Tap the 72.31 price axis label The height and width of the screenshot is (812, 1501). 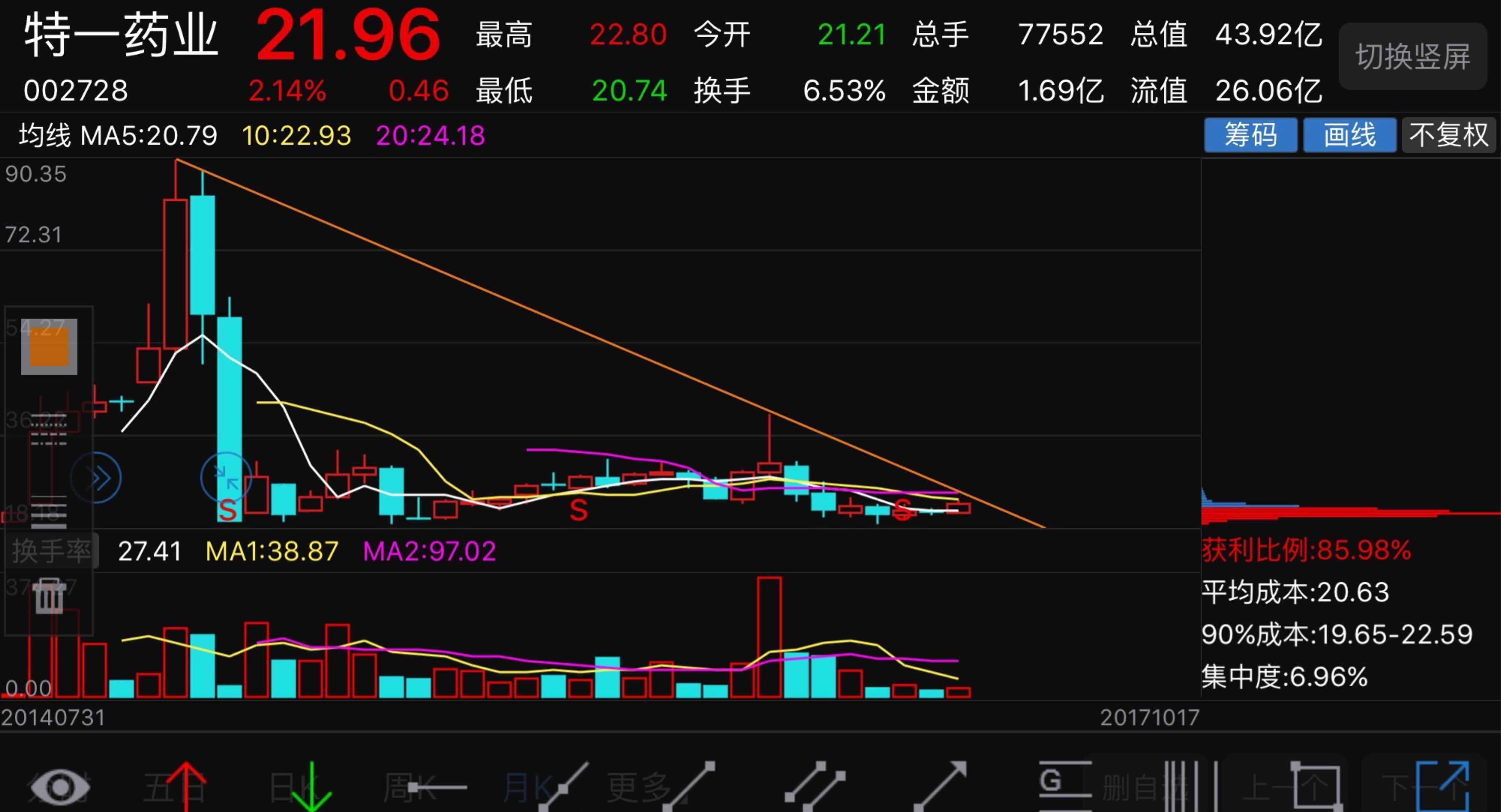tap(34, 235)
